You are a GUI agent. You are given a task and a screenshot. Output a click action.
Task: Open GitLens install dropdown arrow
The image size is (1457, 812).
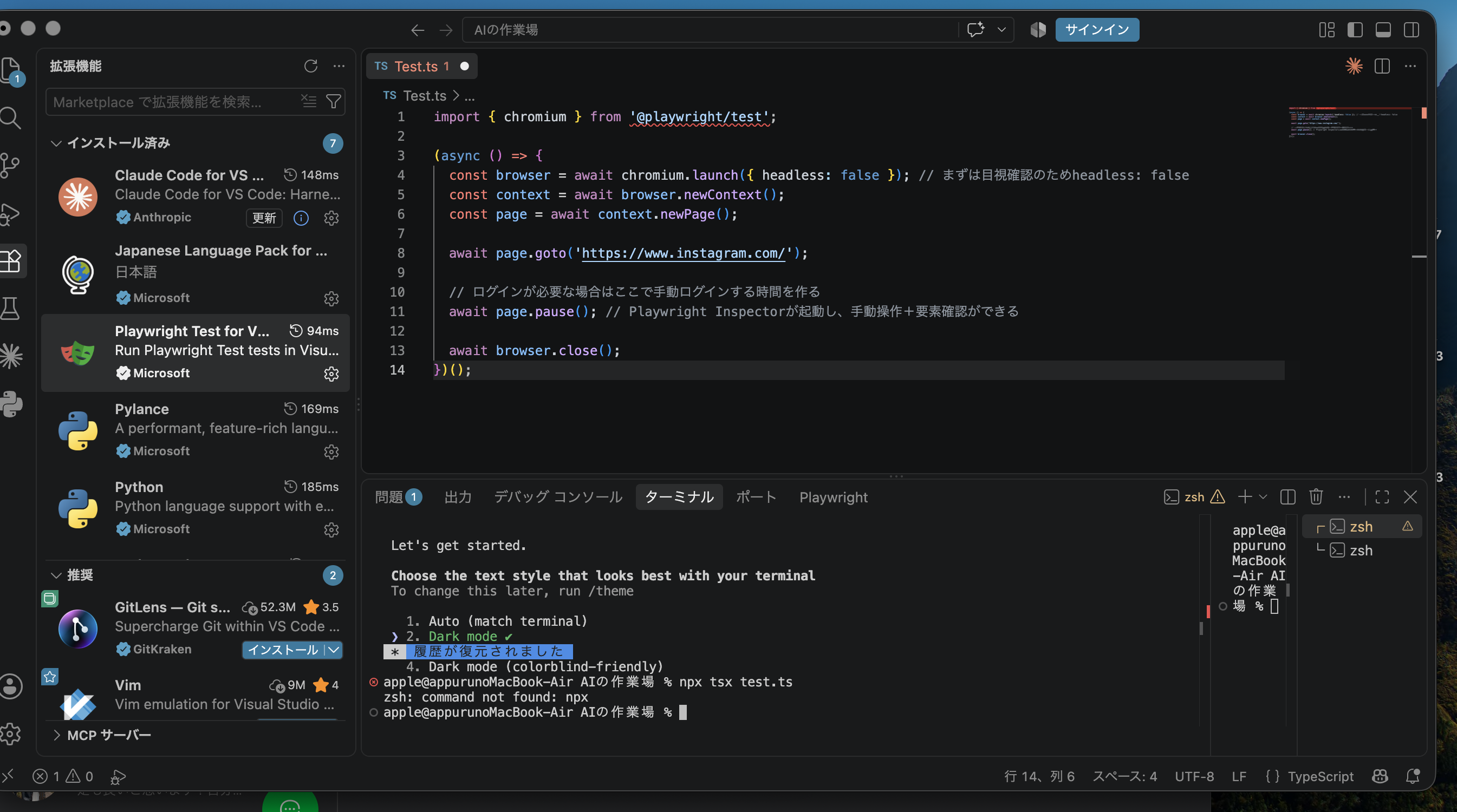[334, 650]
